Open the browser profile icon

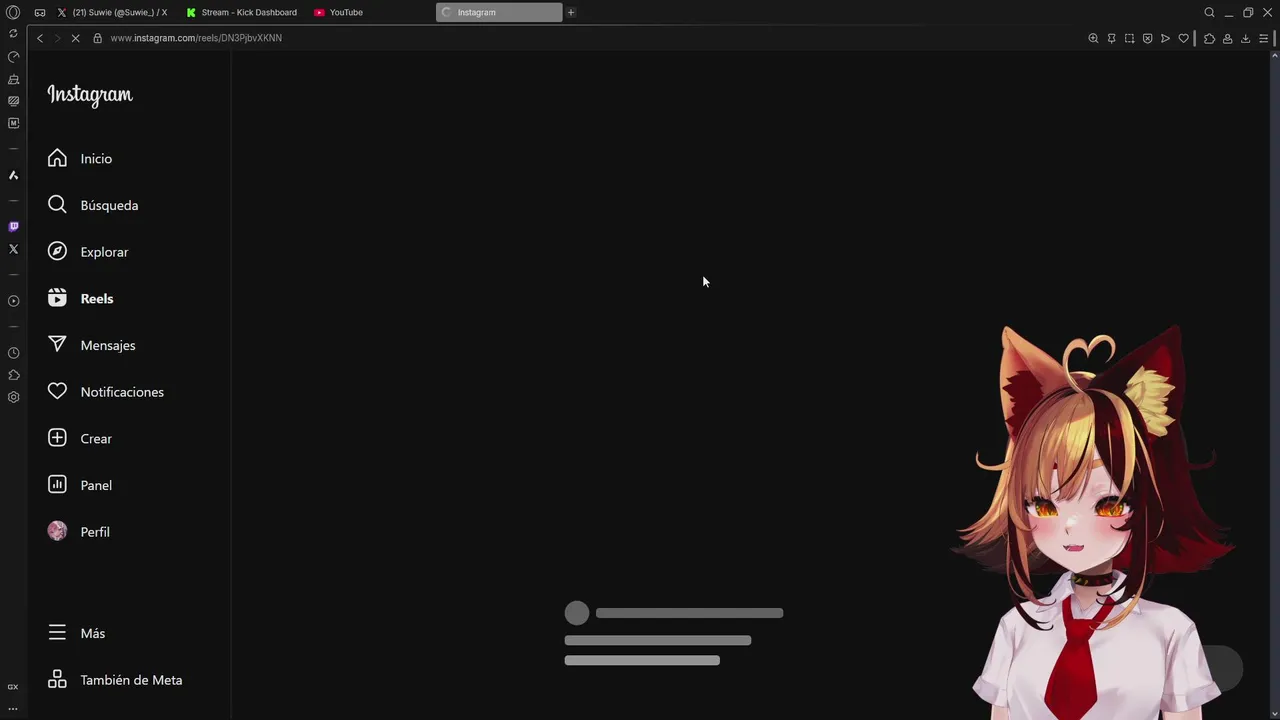click(x=1227, y=38)
